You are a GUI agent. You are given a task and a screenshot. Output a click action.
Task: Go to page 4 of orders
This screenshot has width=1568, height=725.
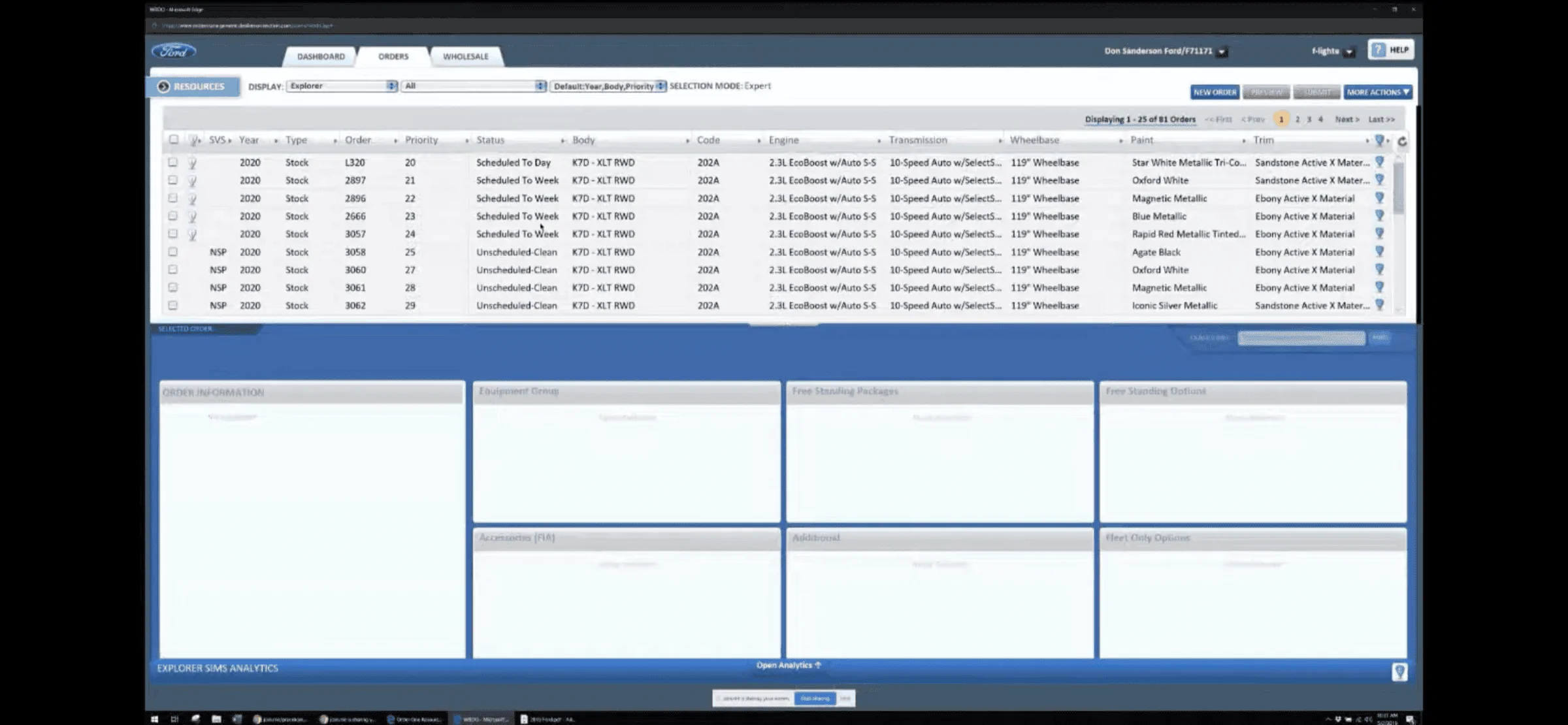pyautogui.click(x=1320, y=120)
